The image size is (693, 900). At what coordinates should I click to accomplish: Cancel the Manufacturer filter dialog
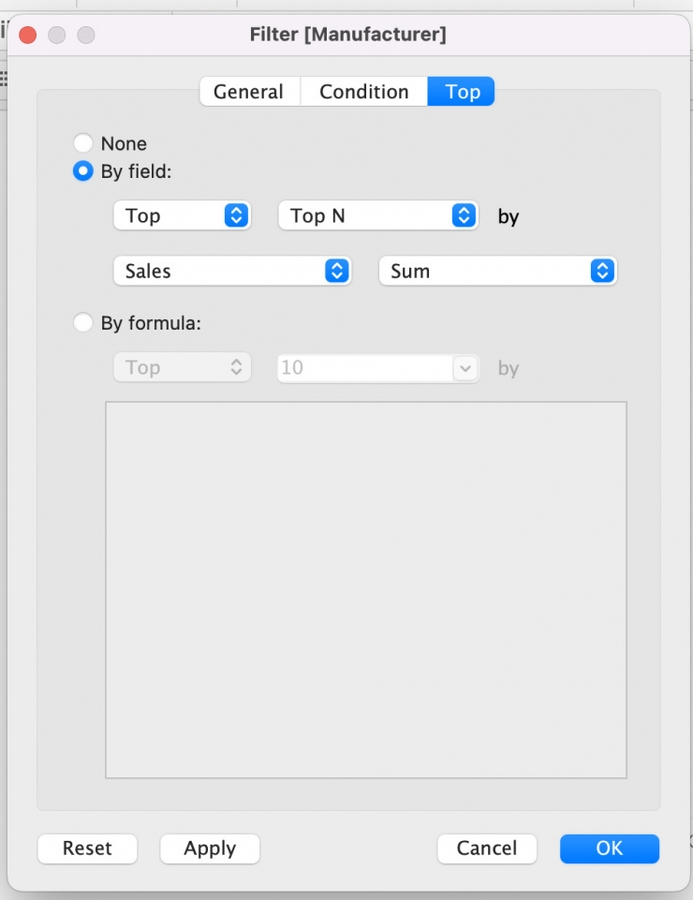pyautogui.click(x=487, y=848)
